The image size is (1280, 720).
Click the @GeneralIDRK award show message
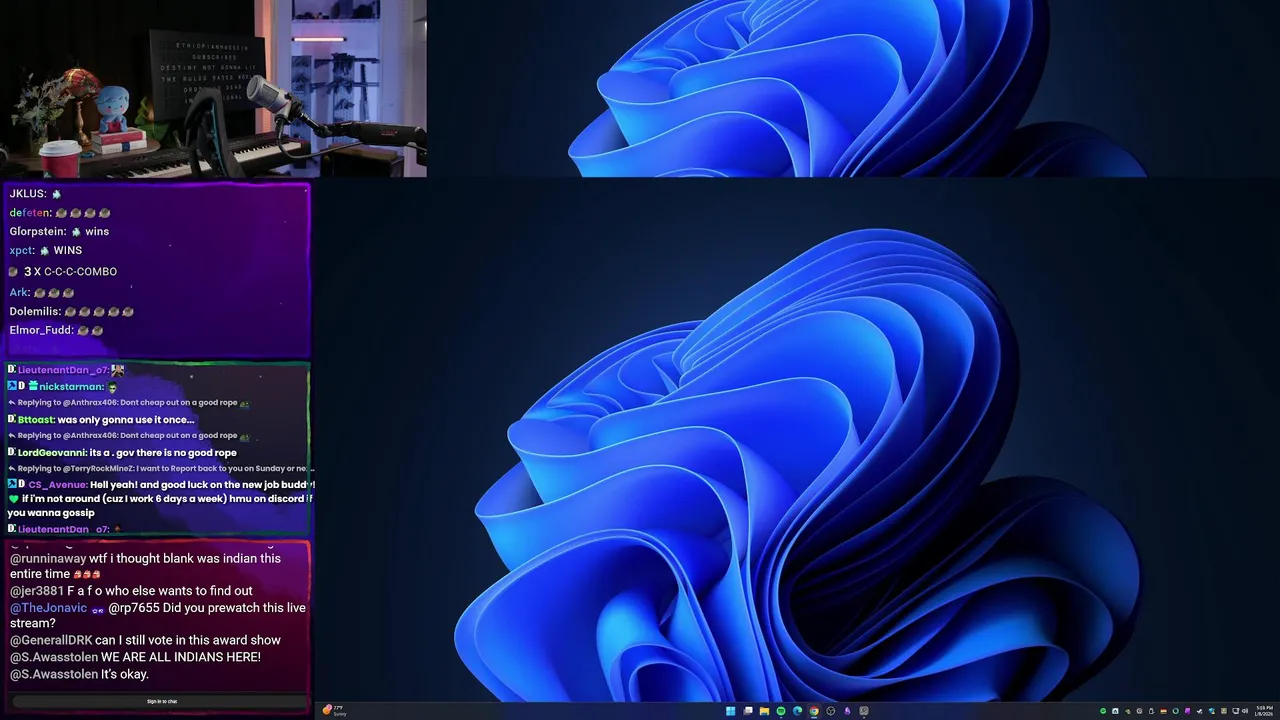tap(145, 640)
